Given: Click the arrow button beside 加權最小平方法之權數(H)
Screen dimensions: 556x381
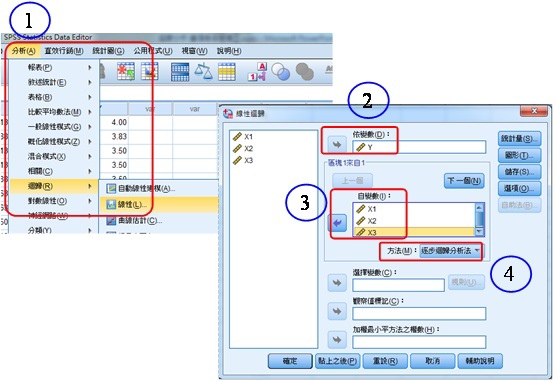Looking at the screenshot, I should point(337,340).
